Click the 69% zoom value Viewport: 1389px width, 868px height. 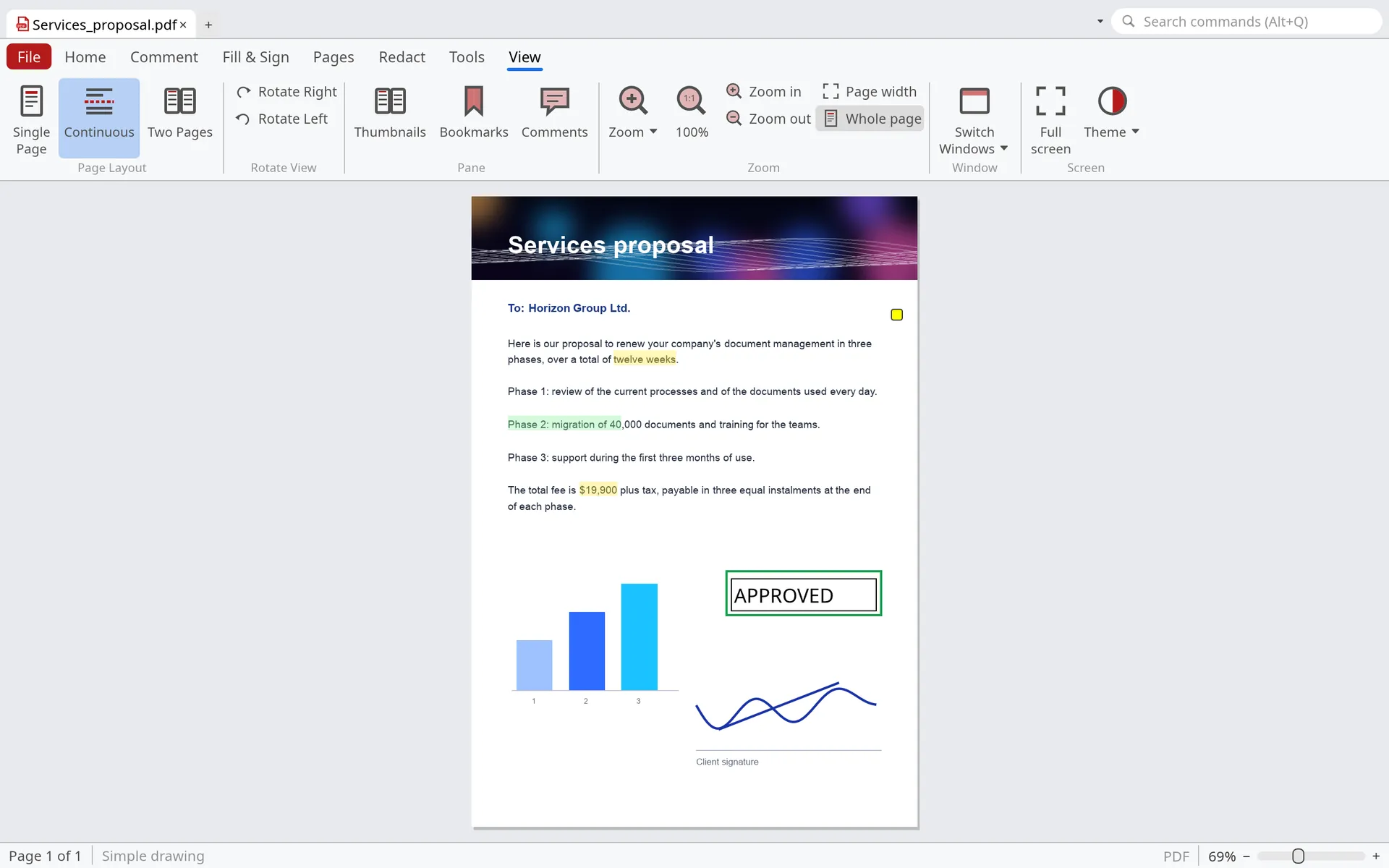1222,856
